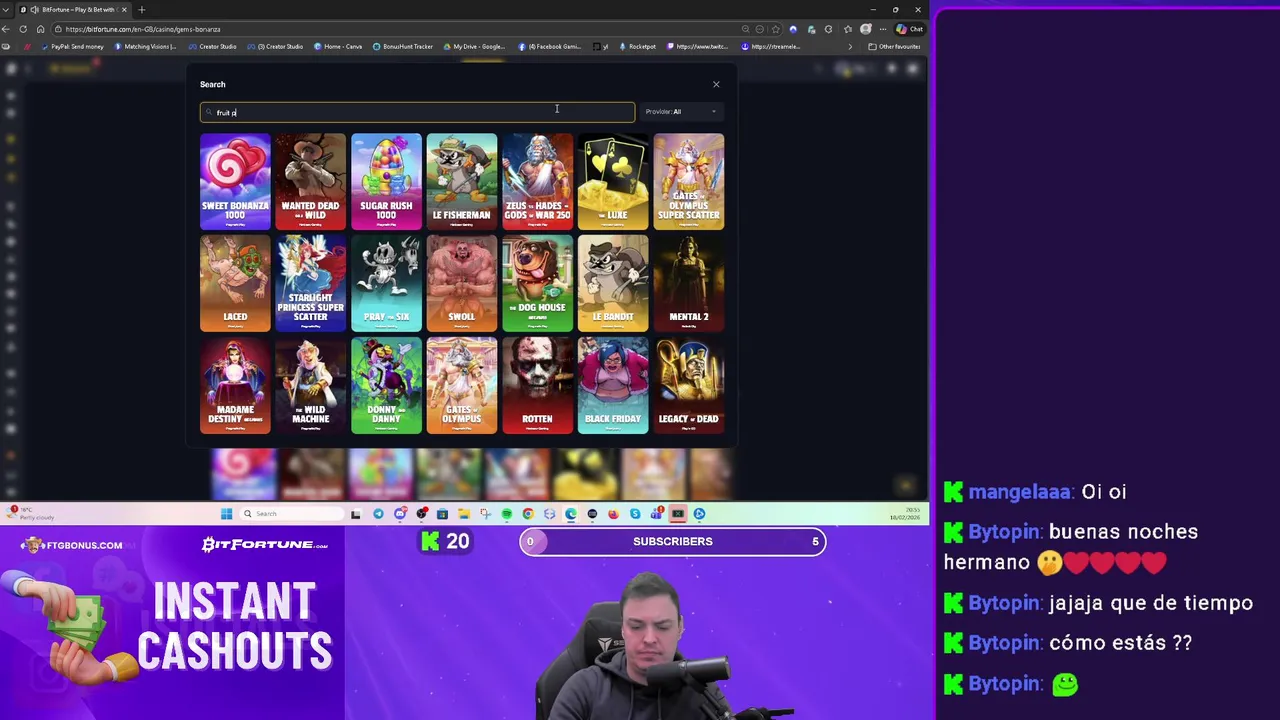Open PayPal: Send money bookmark
The width and height of the screenshot is (1280, 720).
click(74, 46)
